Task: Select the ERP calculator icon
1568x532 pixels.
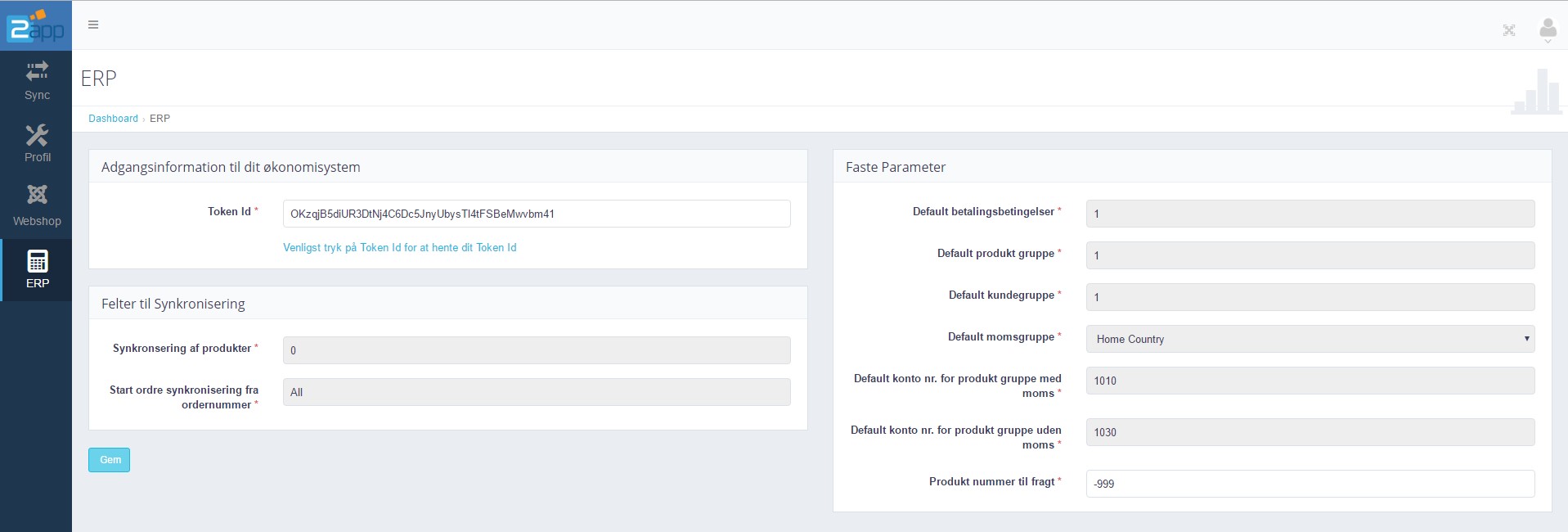Action: 38,261
